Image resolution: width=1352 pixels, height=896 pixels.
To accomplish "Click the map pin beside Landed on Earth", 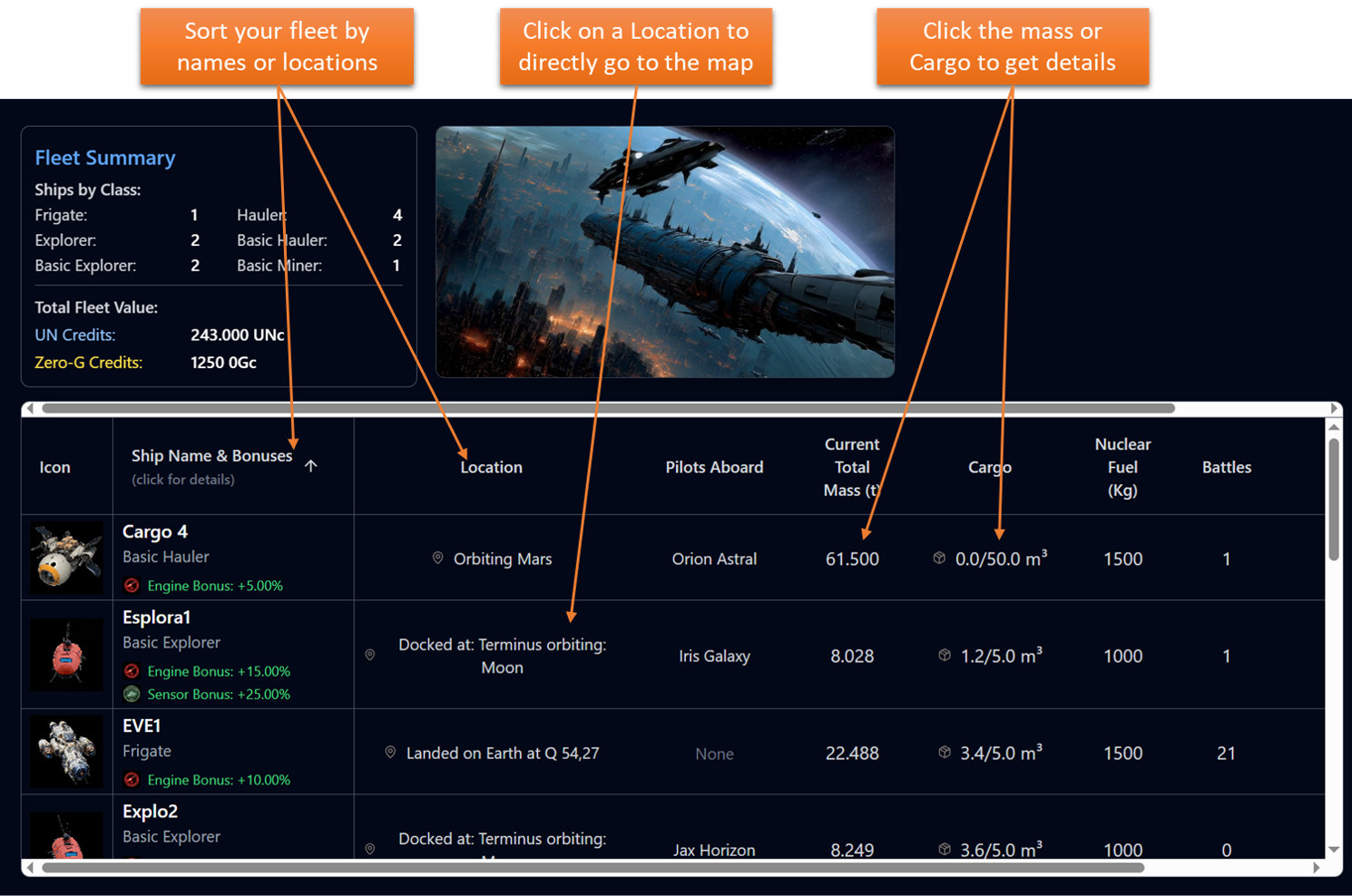I will 390,752.
